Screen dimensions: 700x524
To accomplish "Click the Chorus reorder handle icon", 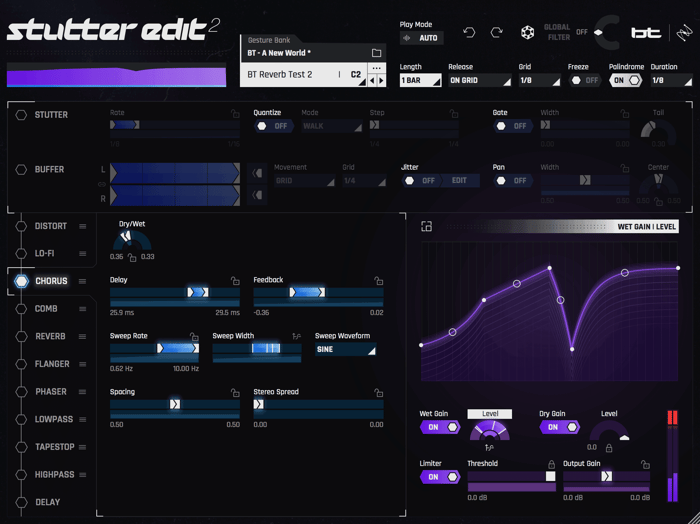I will (83, 281).
